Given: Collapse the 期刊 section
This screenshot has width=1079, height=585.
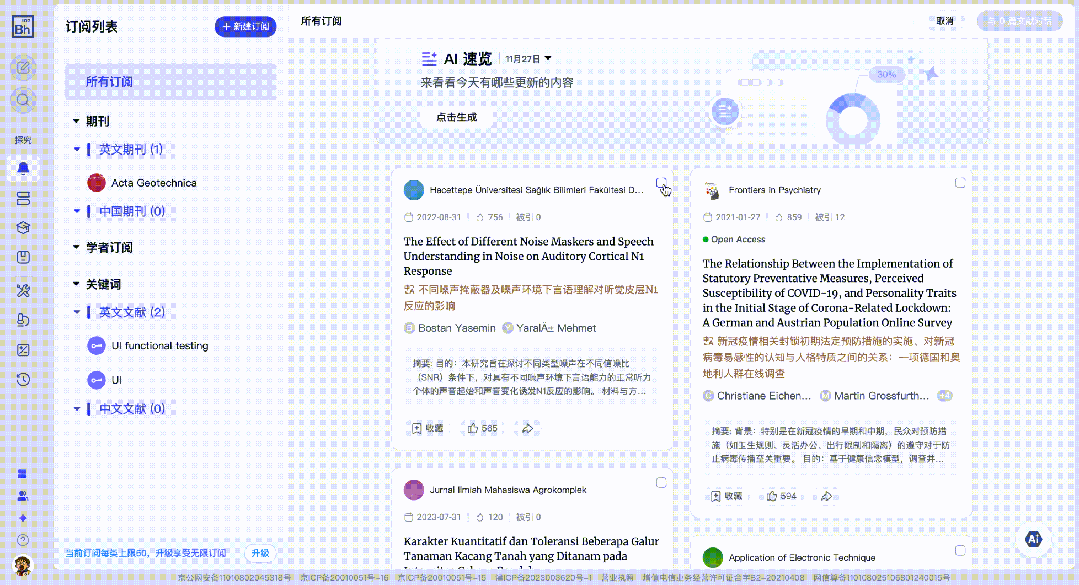Looking at the screenshot, I should pos(76,121).
